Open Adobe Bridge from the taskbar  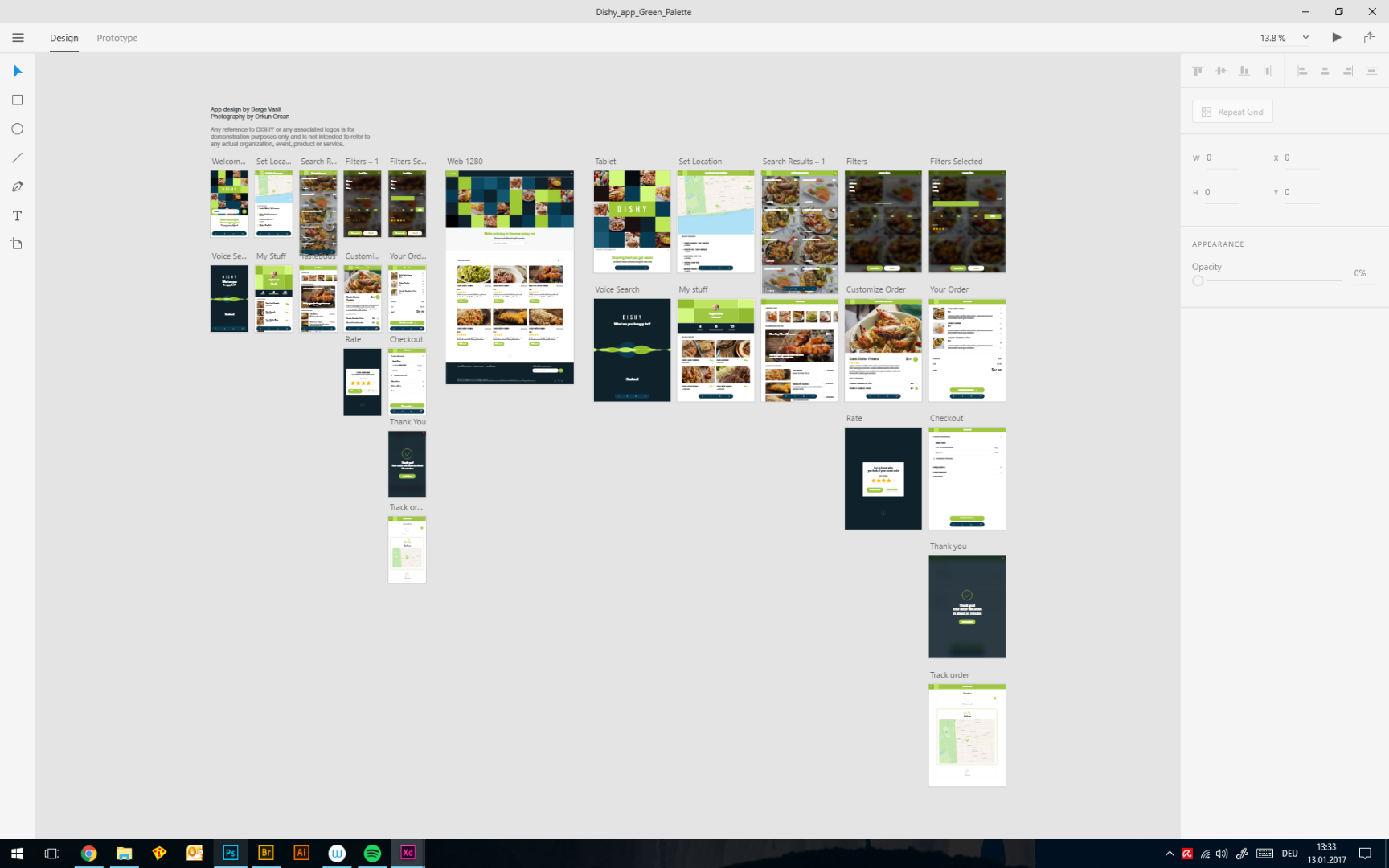[265, 854]
